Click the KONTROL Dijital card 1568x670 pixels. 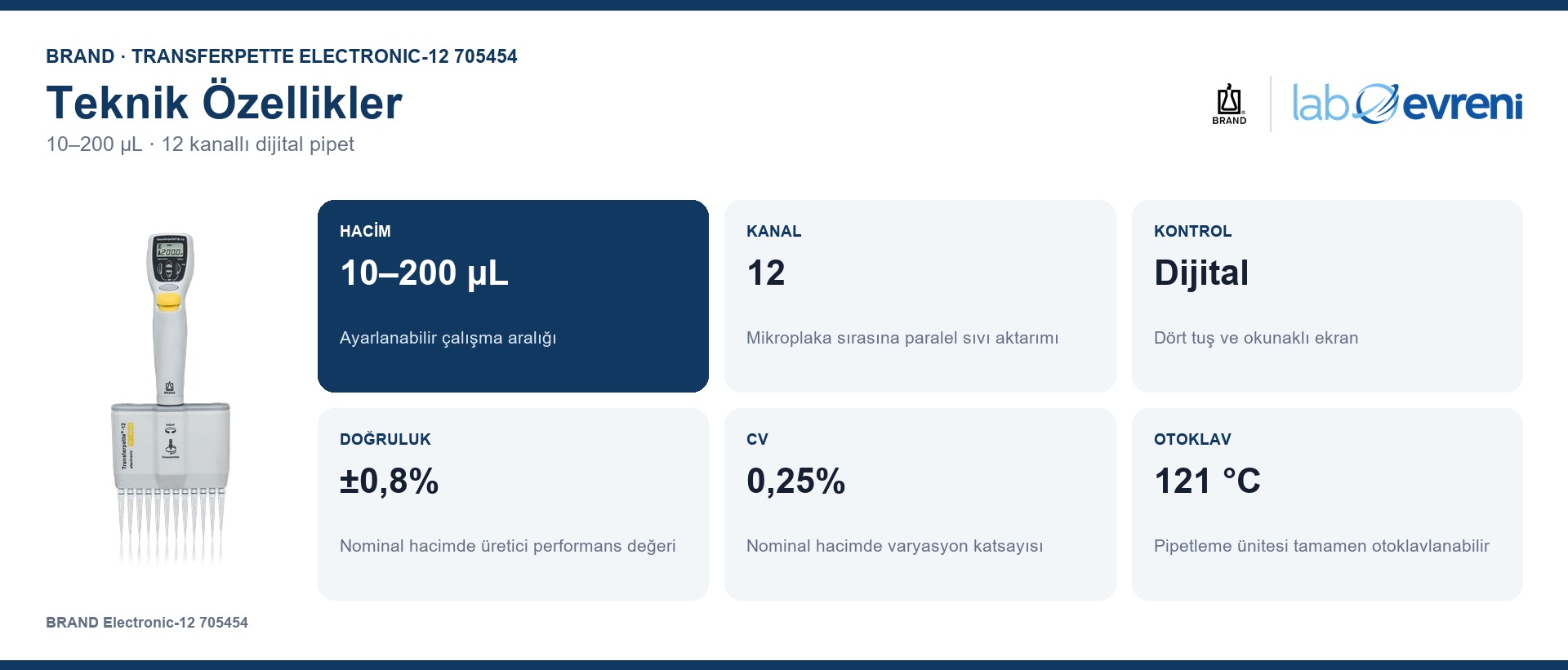[1327, 296]
